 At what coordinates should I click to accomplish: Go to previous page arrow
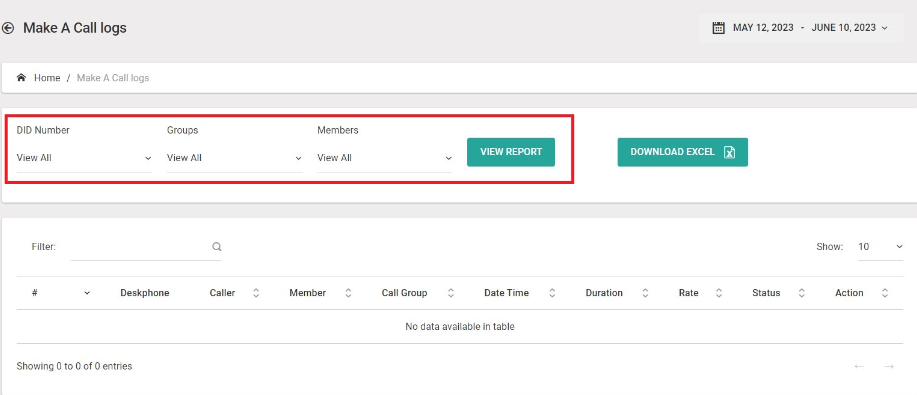859,366
